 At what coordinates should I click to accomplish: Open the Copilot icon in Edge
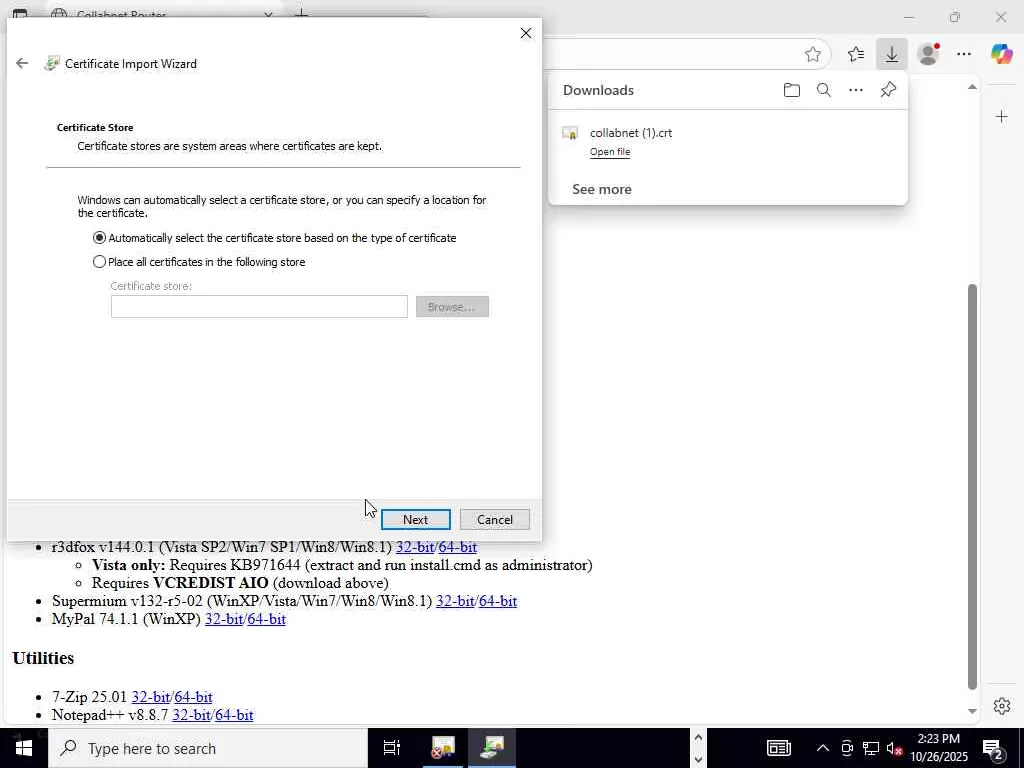tap(1001, 54)
